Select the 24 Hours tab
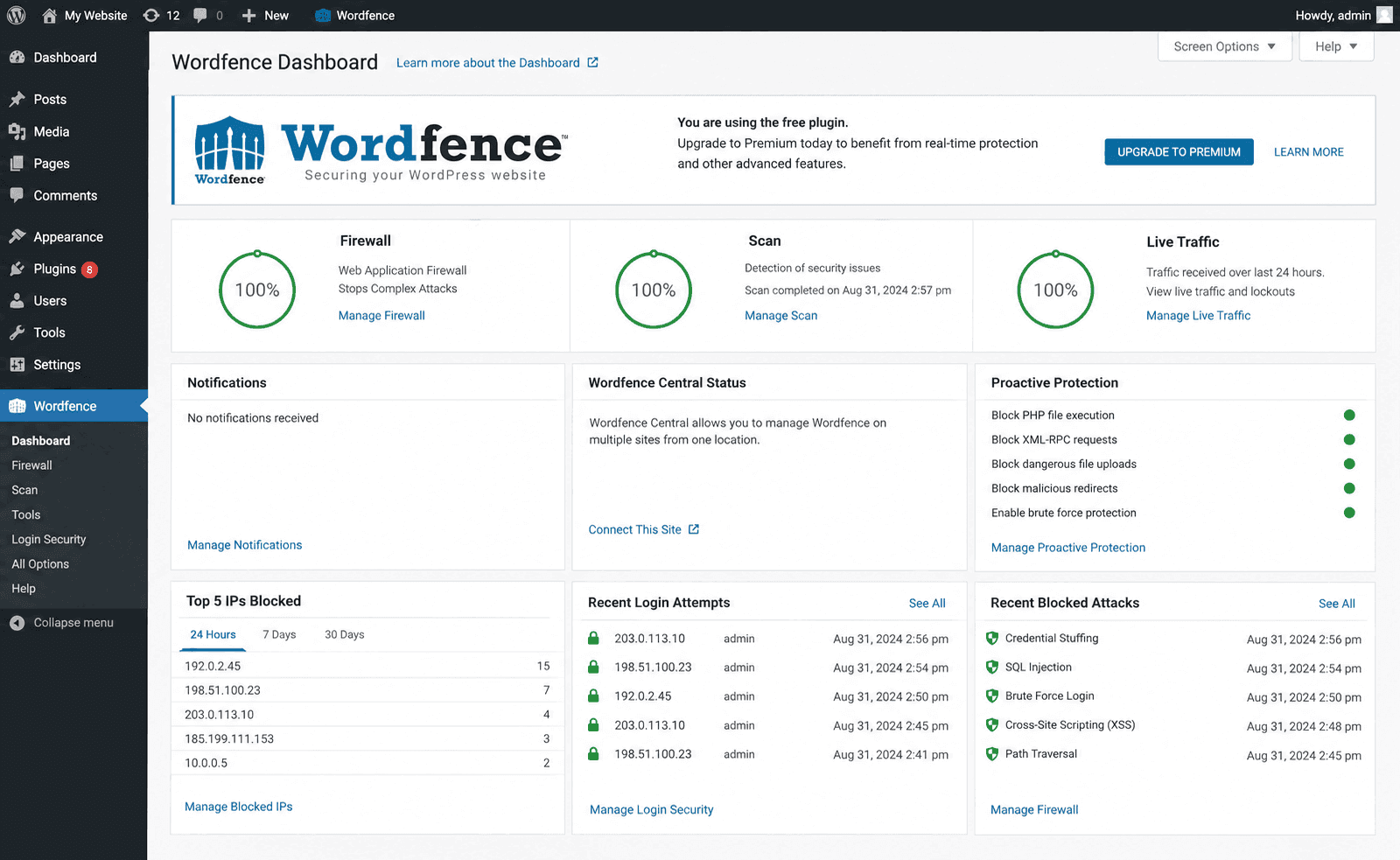1400x860 pixels. (x=213, y=634)
